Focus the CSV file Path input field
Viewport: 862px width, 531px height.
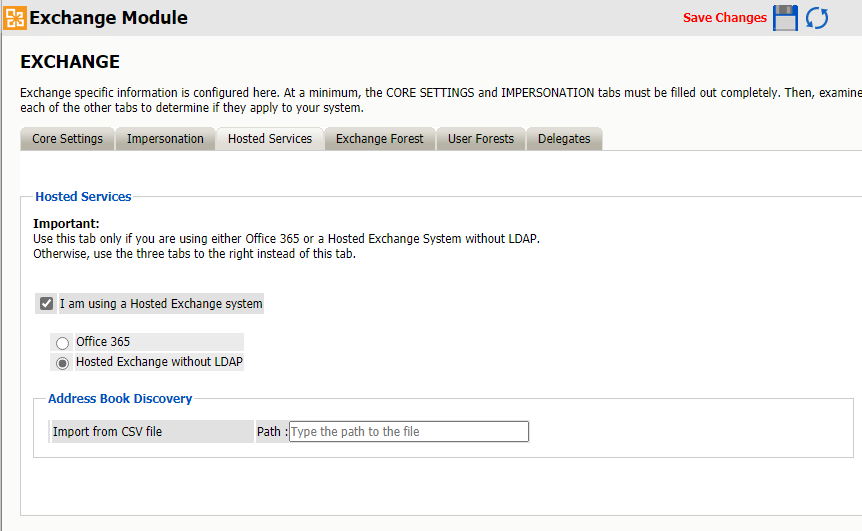[x=408, y=432]
